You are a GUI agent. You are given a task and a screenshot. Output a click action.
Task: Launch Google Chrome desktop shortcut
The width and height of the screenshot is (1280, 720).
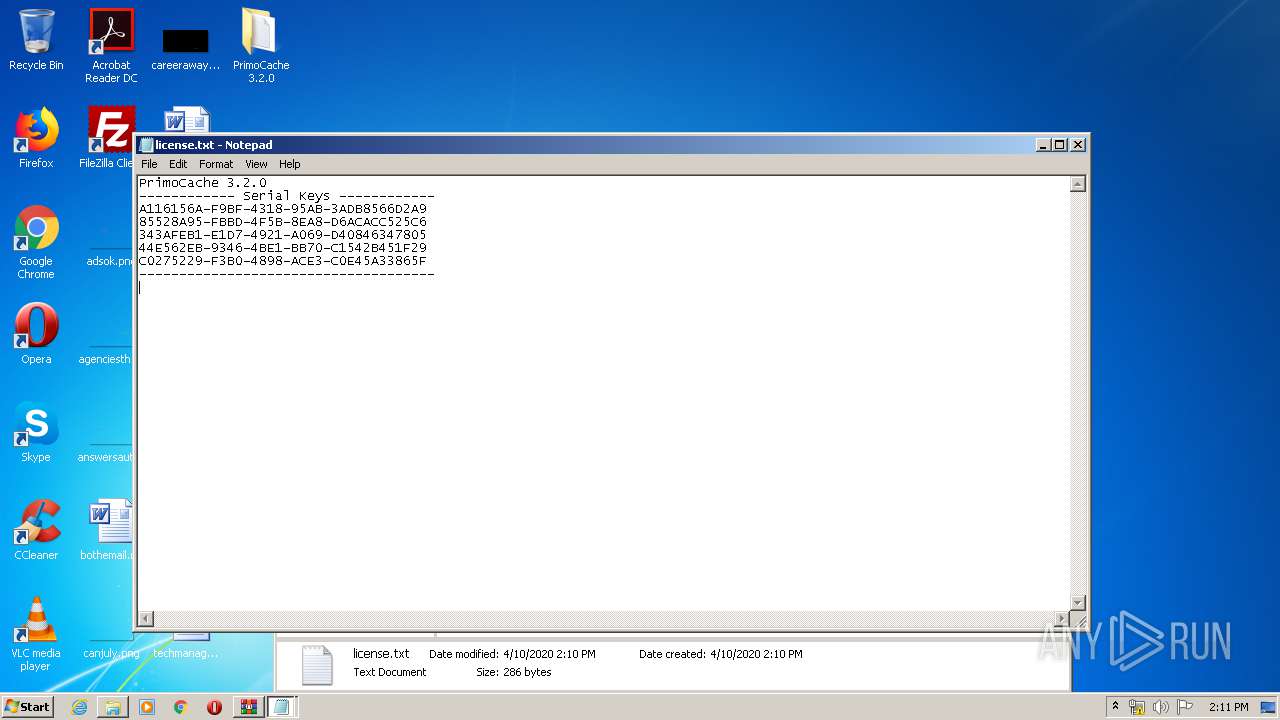[x=36, y=243]
